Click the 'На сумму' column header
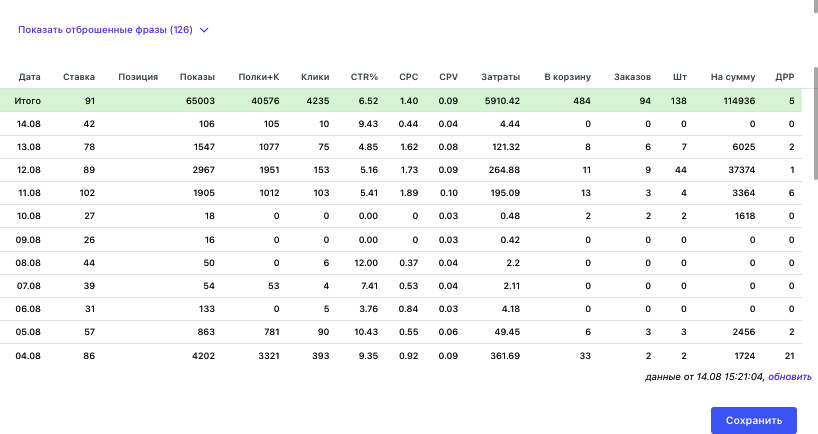The image size is (818, 434). [733, 77]
